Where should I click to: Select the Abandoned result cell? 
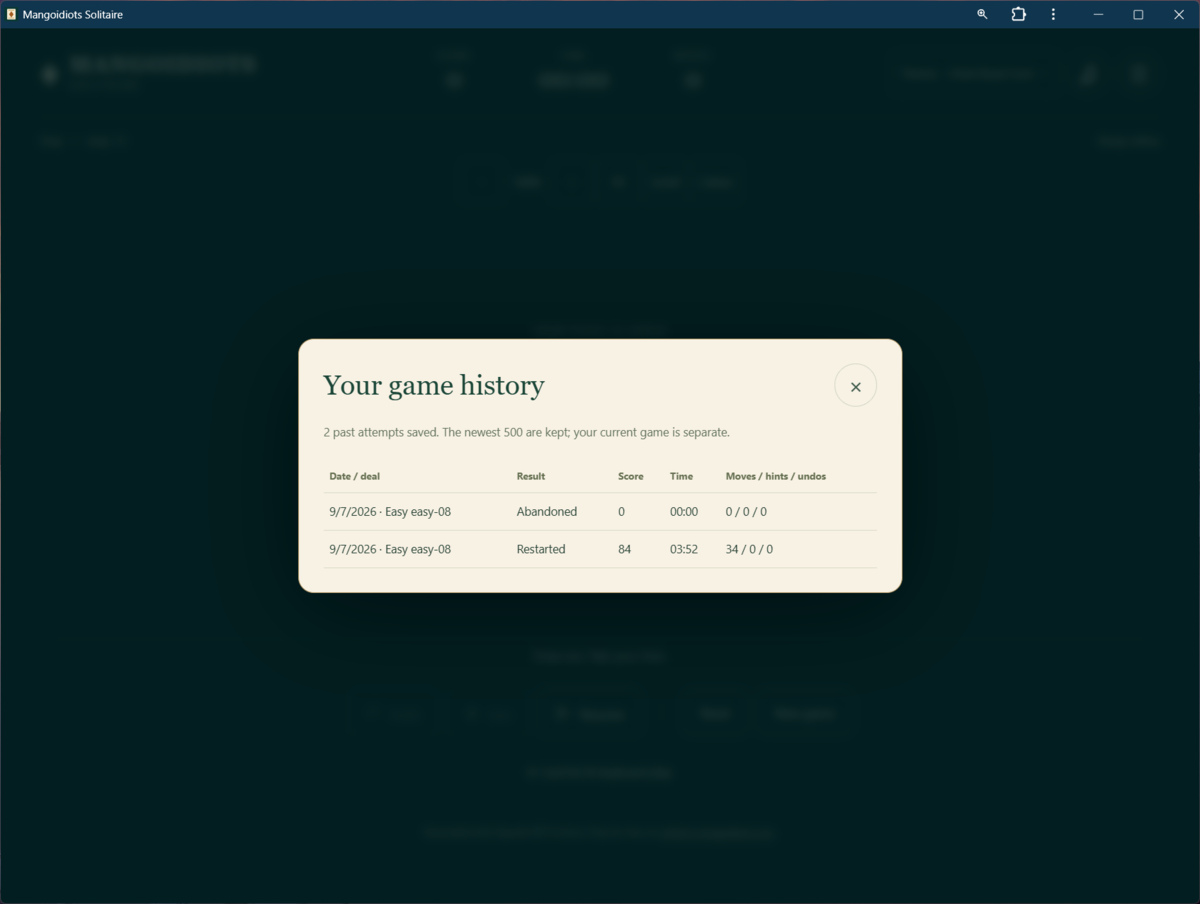click(x=547, y=512)
